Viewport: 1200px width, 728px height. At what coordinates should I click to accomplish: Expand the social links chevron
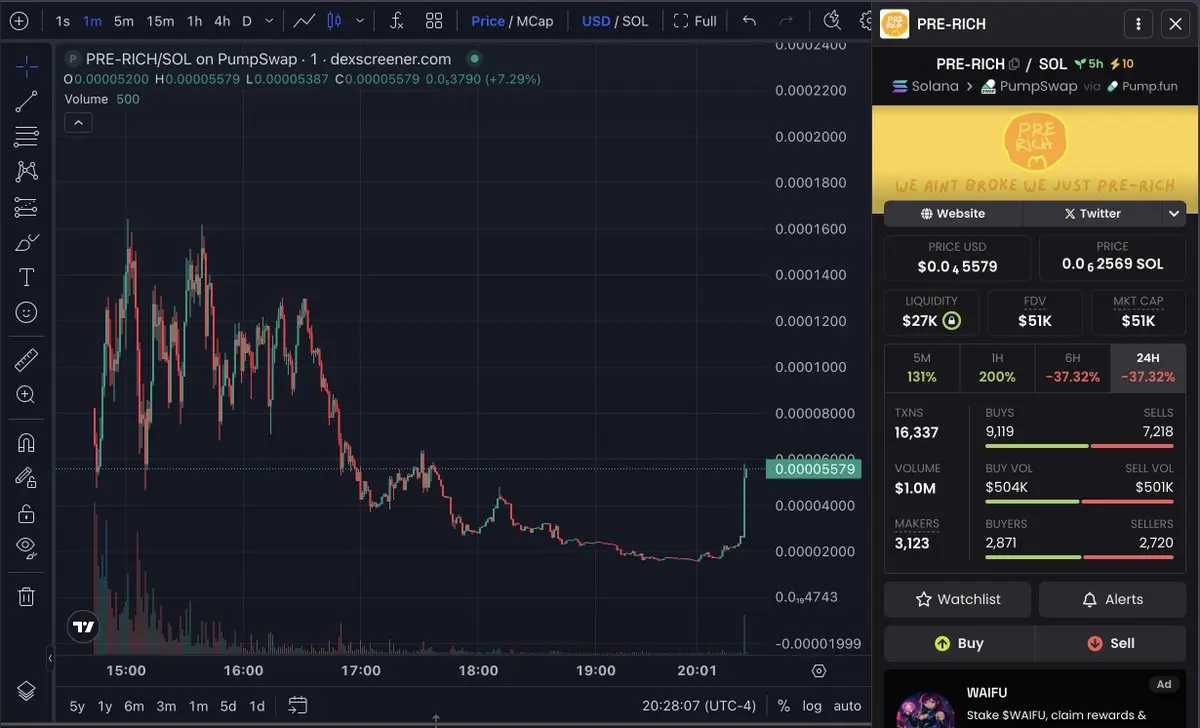1173,213
